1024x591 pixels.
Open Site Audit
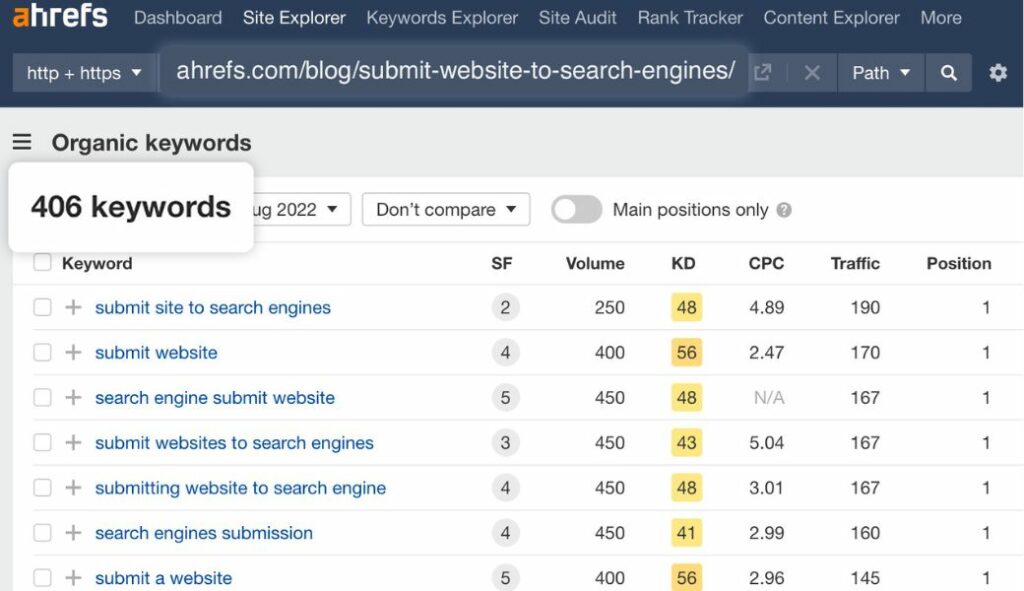(577, 18)
